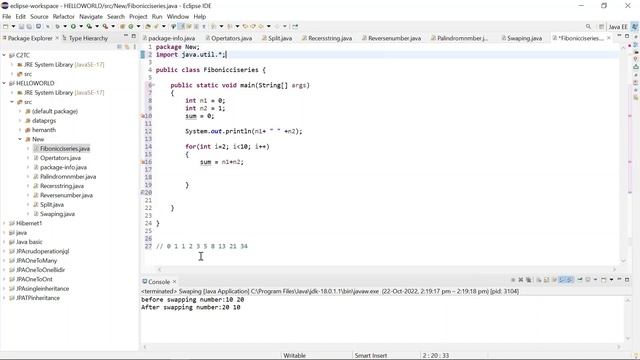Click the New file toolbar icon
The width and height of the screenshot is (640, 360).
[5, 26]
